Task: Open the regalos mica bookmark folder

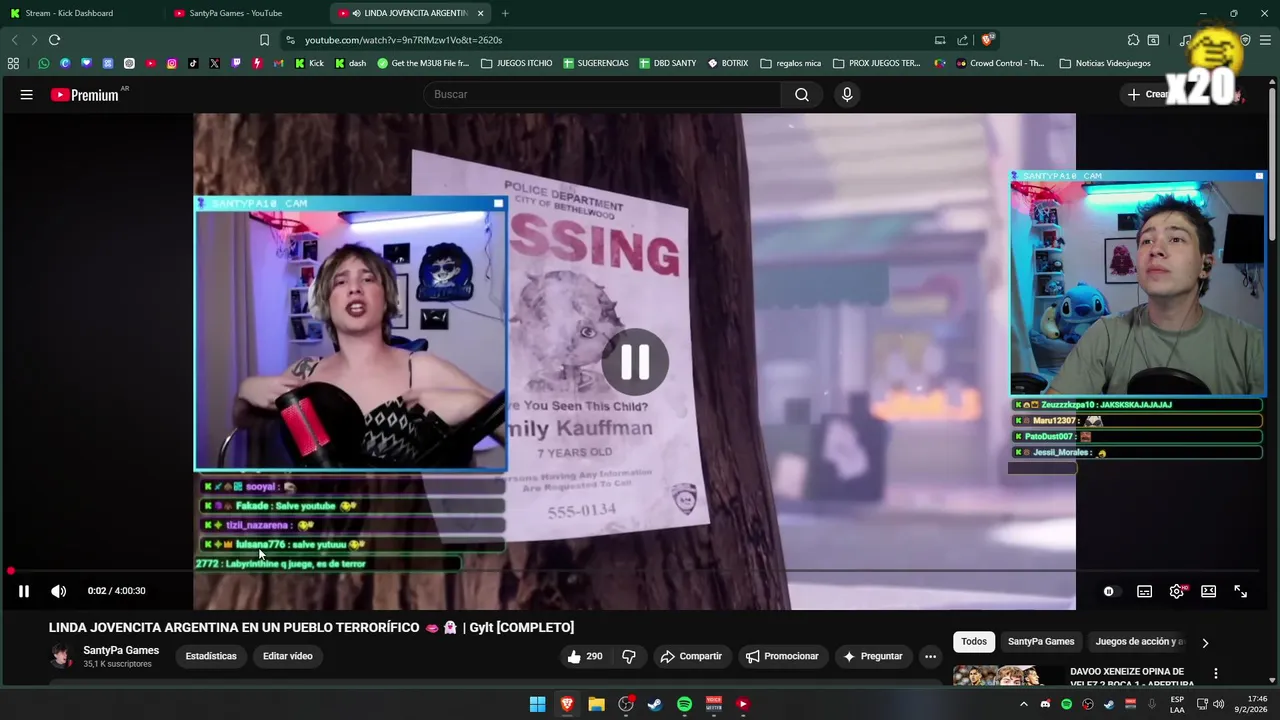Action: [x=790, y=63]
